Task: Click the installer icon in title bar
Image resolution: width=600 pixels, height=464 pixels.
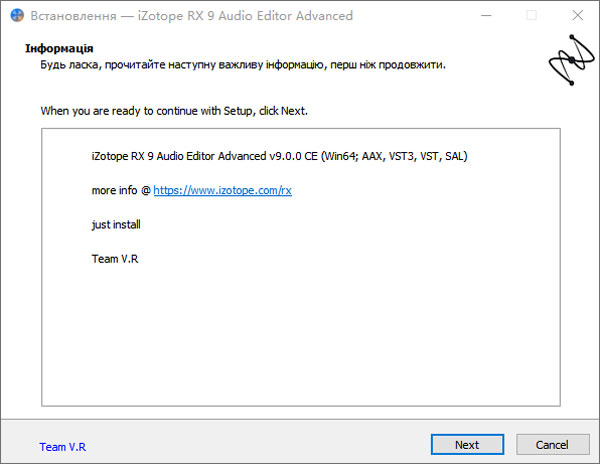Action: [16, 16]
